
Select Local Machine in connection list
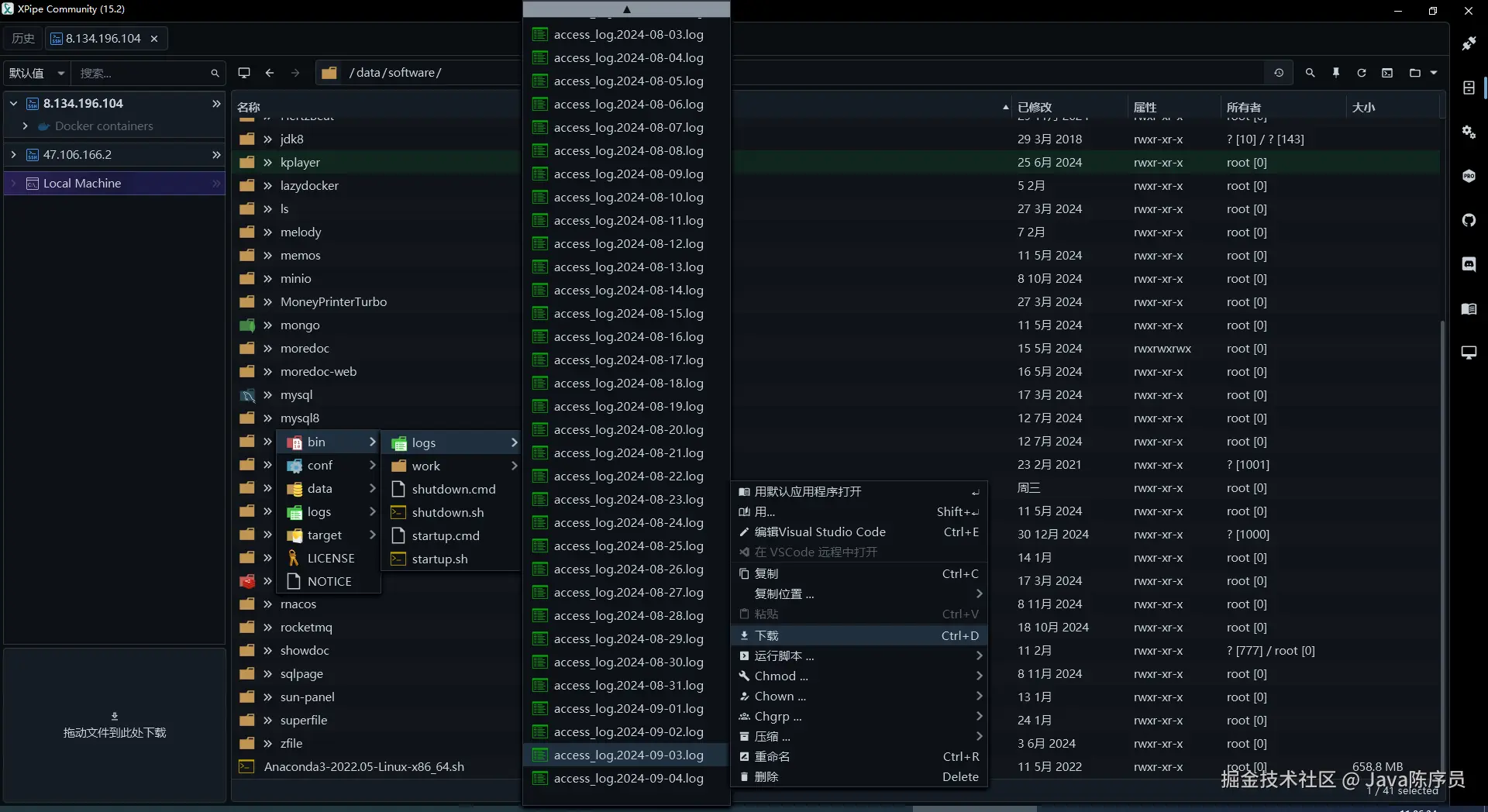(x=115, y=184)
